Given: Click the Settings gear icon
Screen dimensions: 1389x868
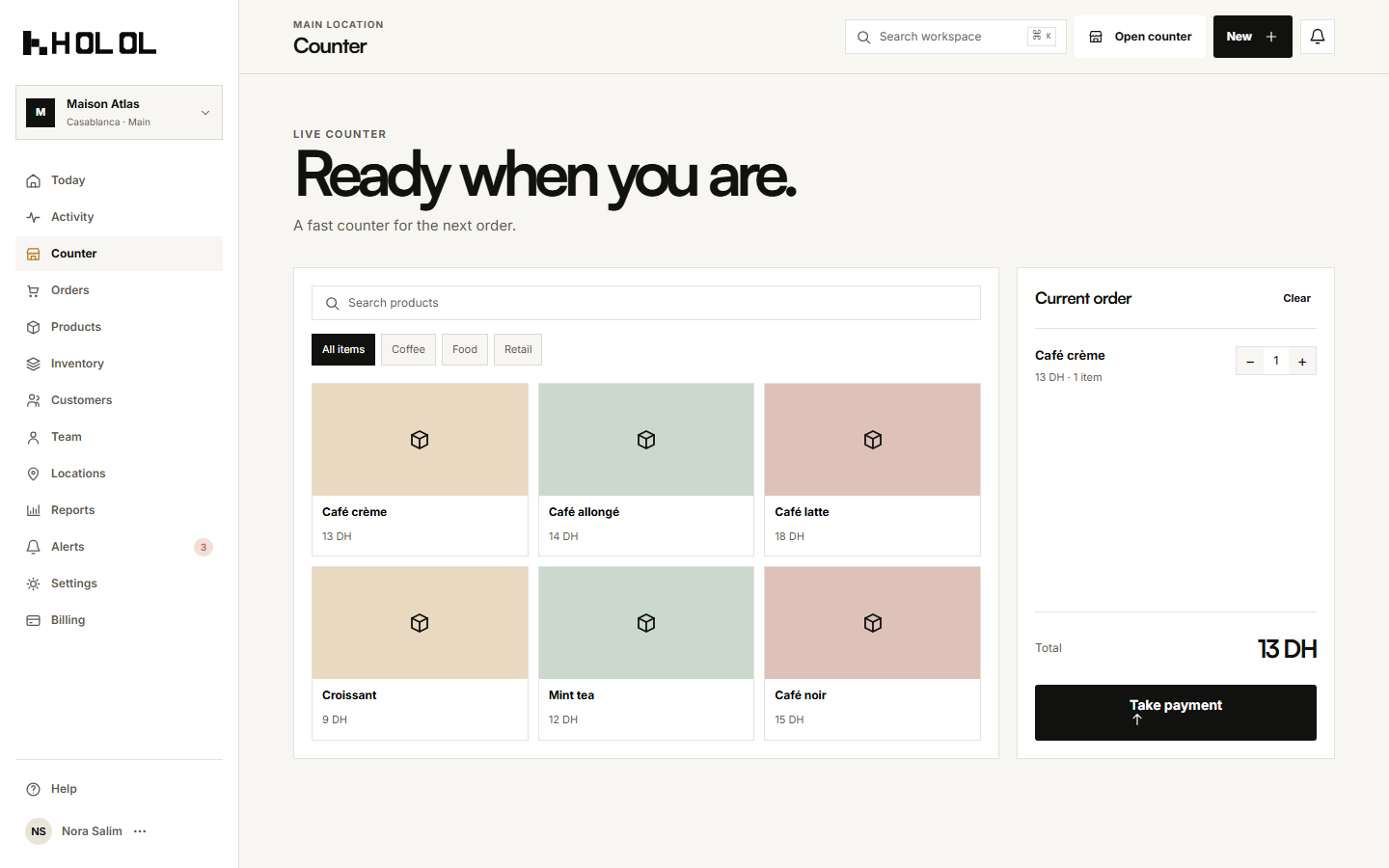Looking at the screenshot, I should pos(34,583).
